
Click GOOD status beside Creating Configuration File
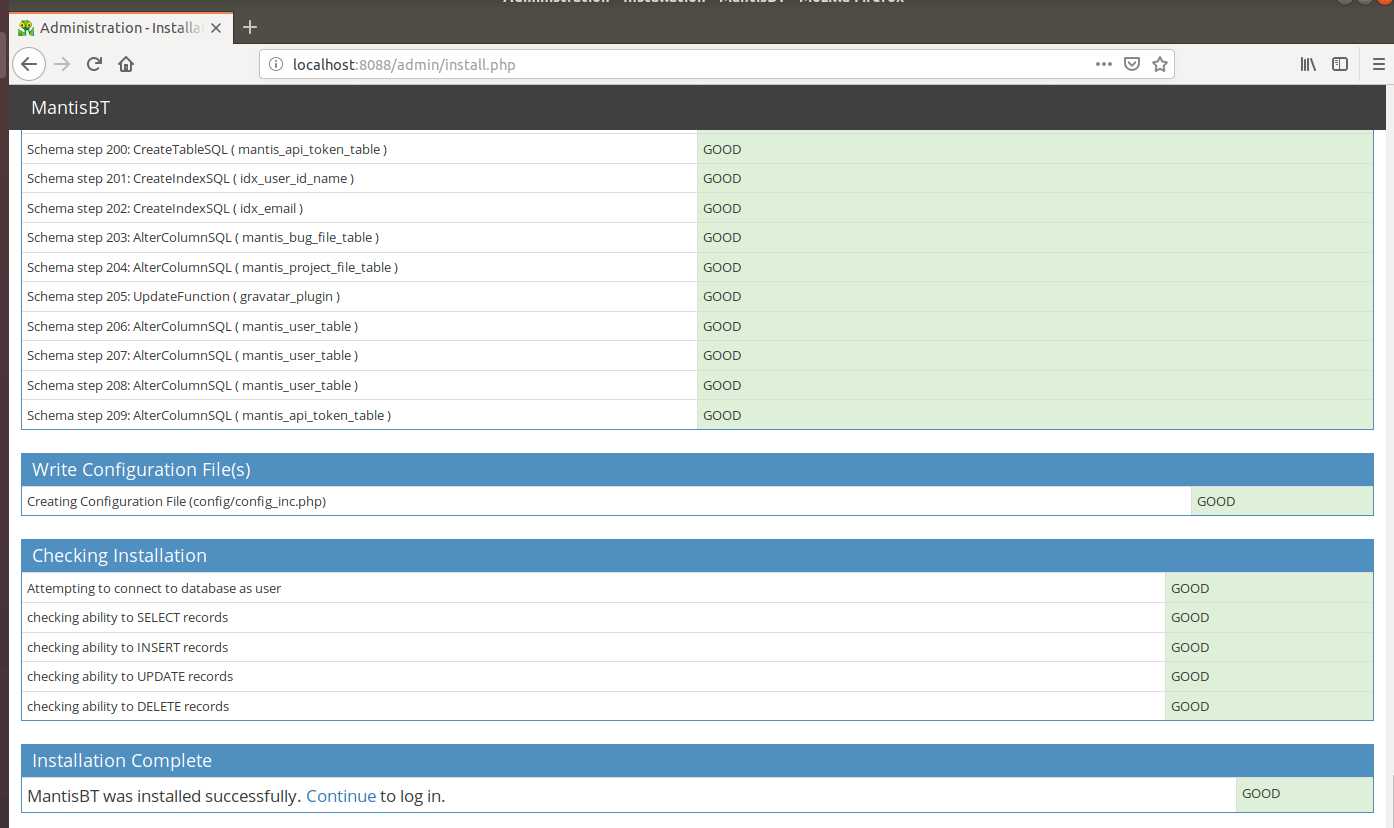(1216, 501)
